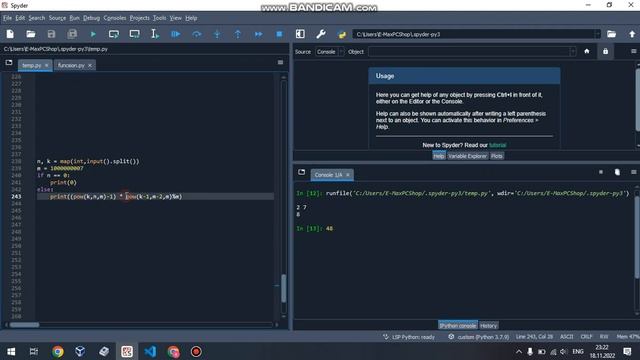The height and width of the screenshot is (360, 640).
Task: Run current cell icon
Action: (114, 34)
